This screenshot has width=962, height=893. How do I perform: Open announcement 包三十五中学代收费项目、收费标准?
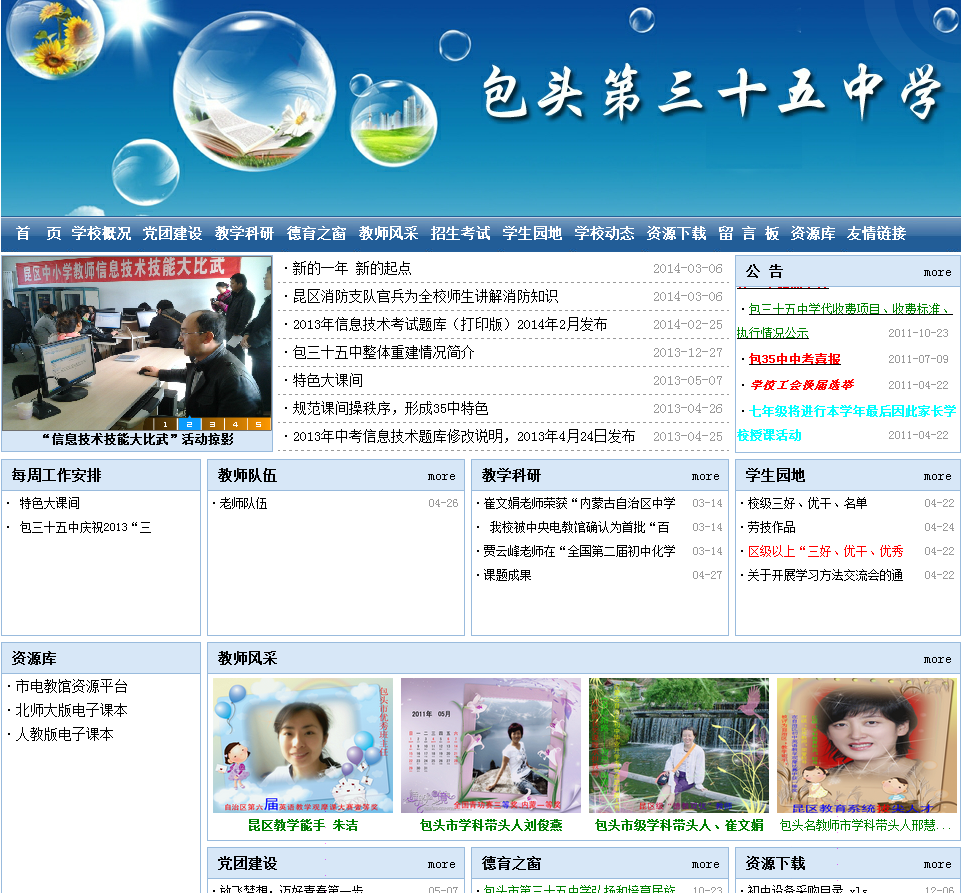844,321
